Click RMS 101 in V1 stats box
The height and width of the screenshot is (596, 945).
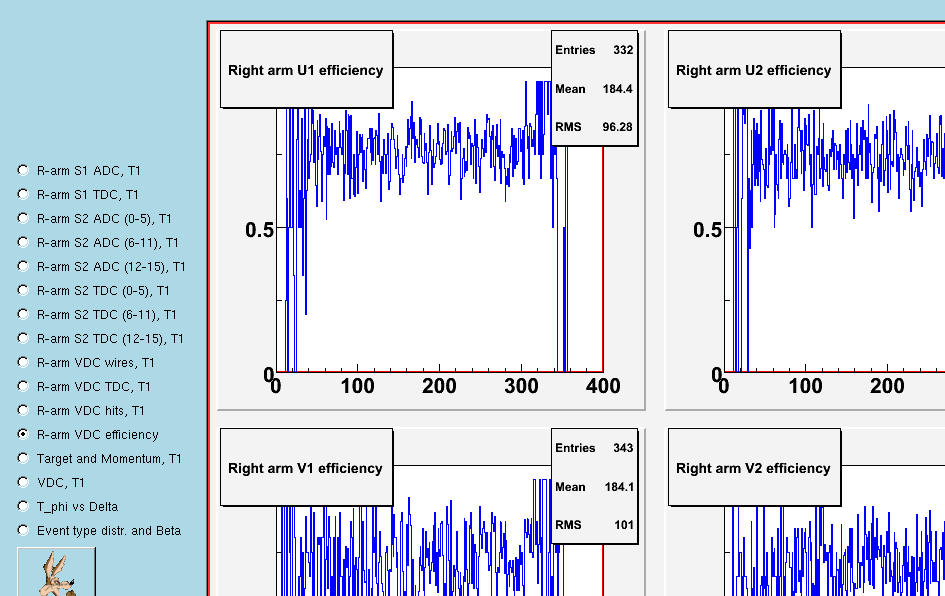(x=594, y=525)
